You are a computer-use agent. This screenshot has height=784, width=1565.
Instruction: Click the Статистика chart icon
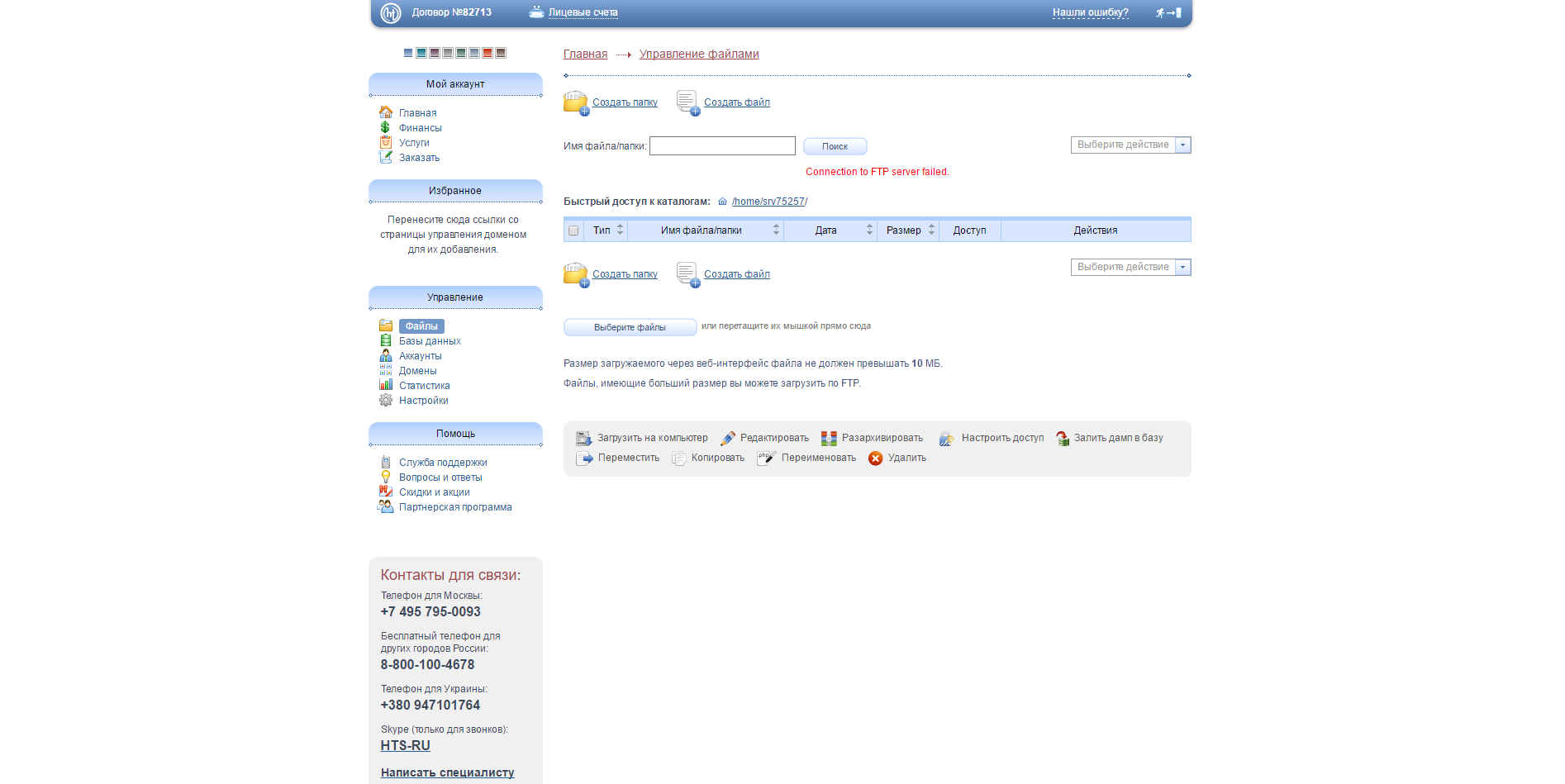pos(386,385)
